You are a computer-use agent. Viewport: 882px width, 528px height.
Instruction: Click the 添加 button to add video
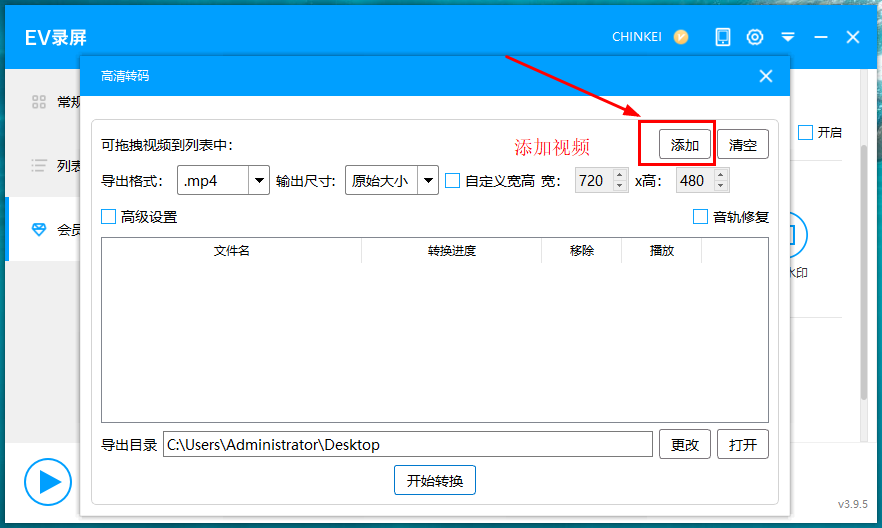click(685, 145)
